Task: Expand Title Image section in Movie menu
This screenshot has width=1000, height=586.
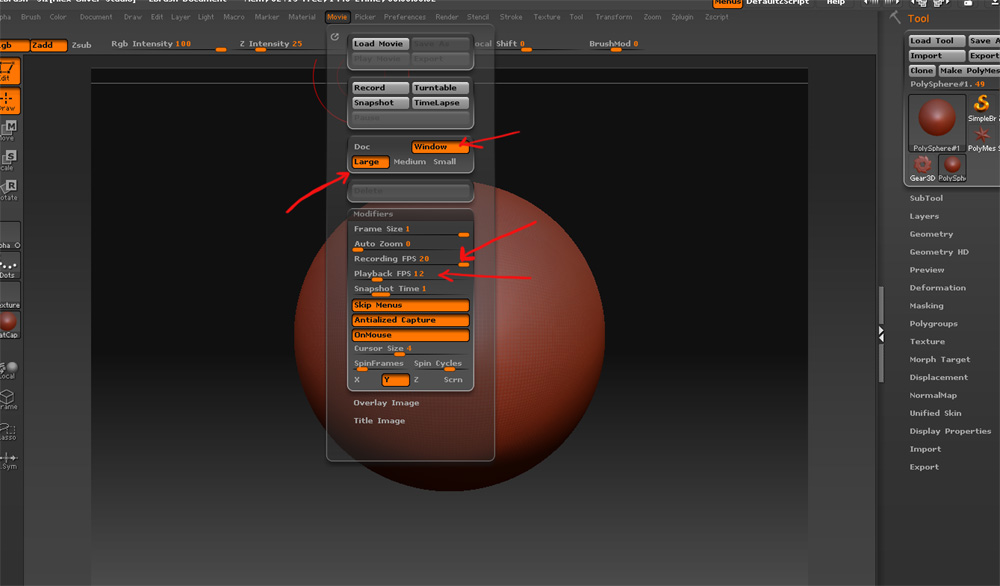Action: pyautogui.click(x=379, y=421)
